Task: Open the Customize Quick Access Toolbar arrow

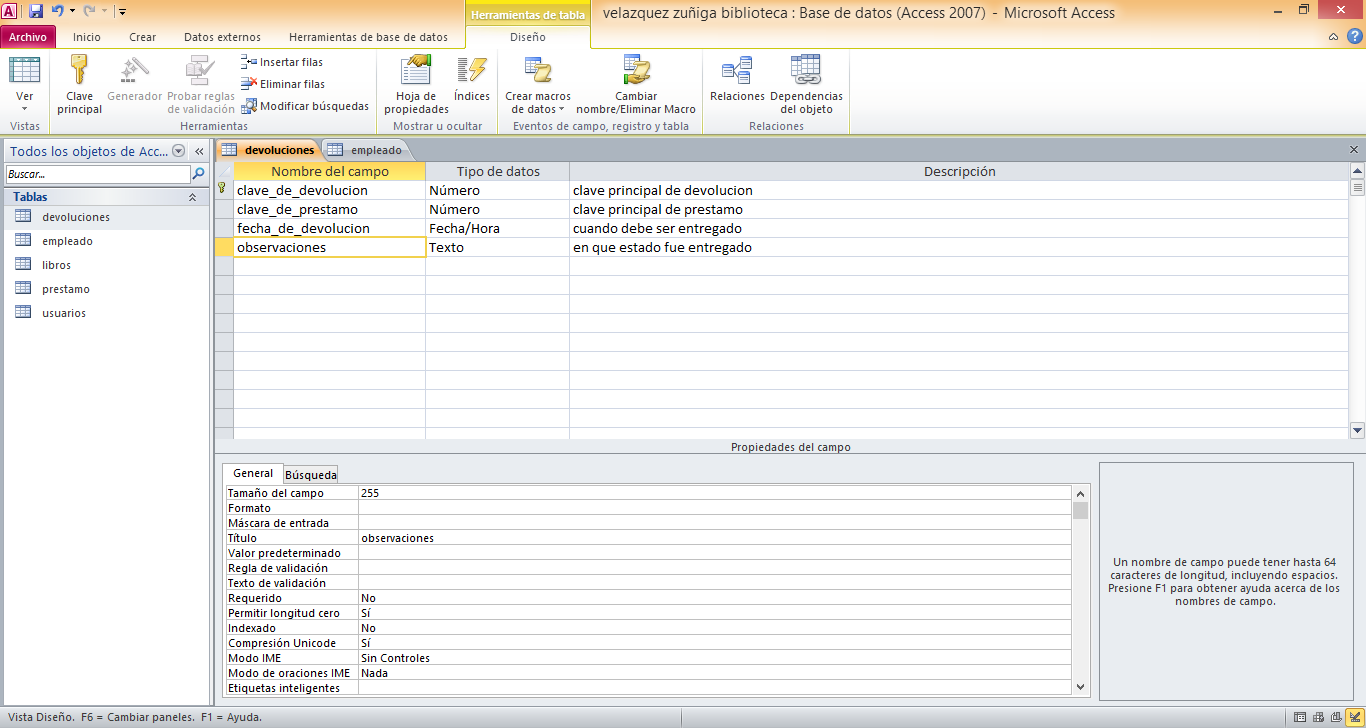Action: click(122, 12)
